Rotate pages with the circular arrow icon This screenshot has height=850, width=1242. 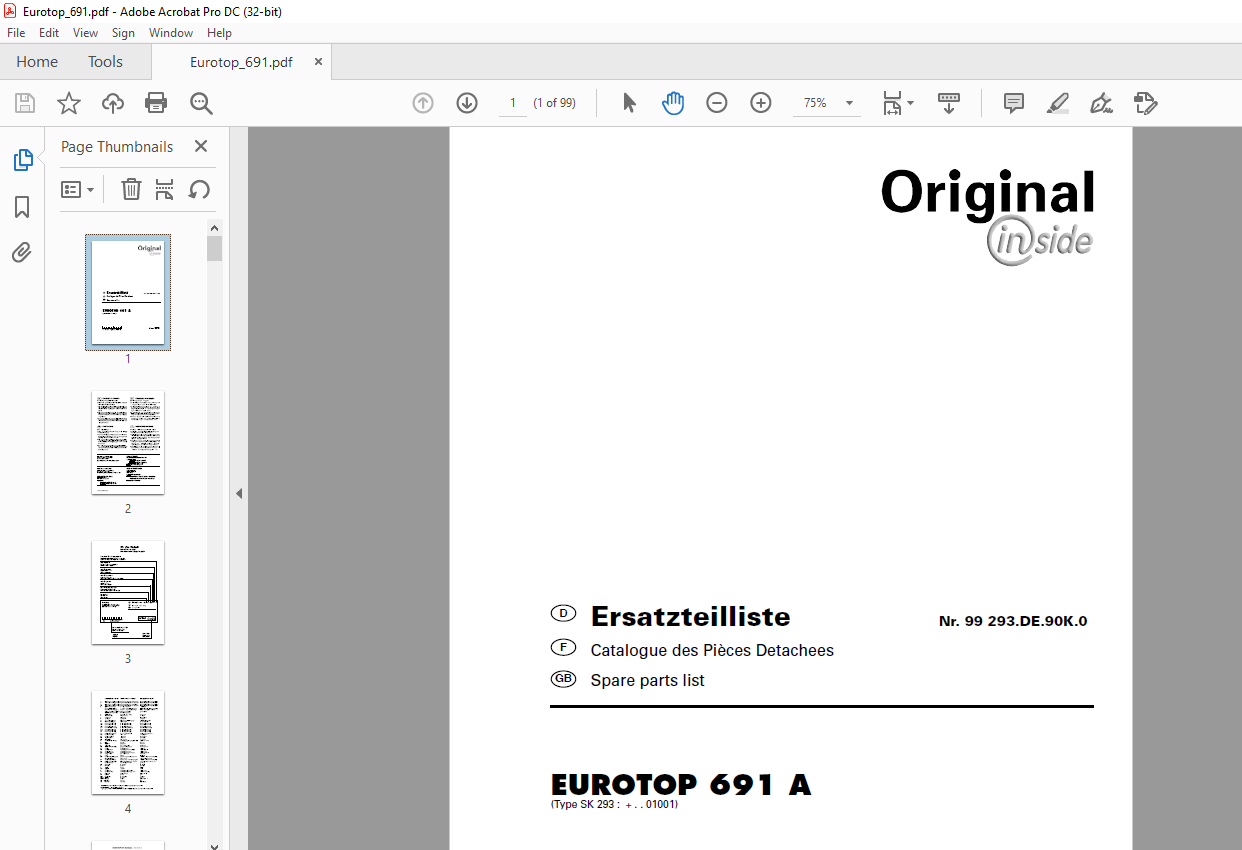(199, 189)
